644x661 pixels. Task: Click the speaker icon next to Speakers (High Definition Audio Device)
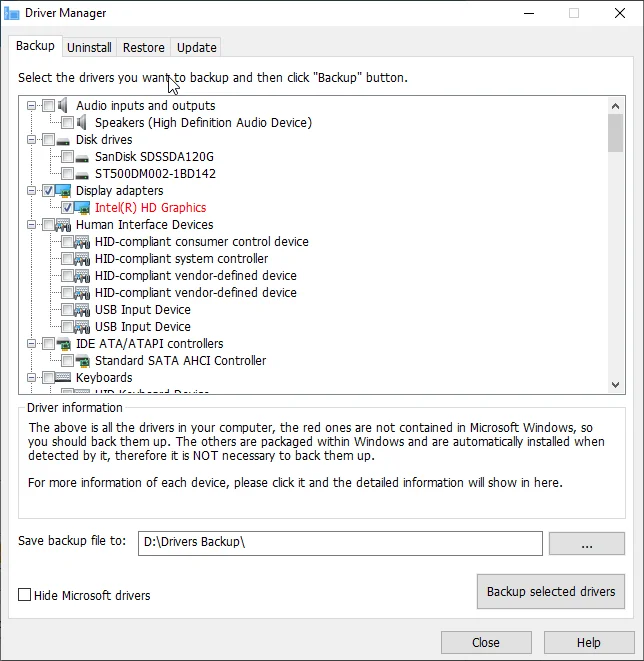click(x=82, y=123)
